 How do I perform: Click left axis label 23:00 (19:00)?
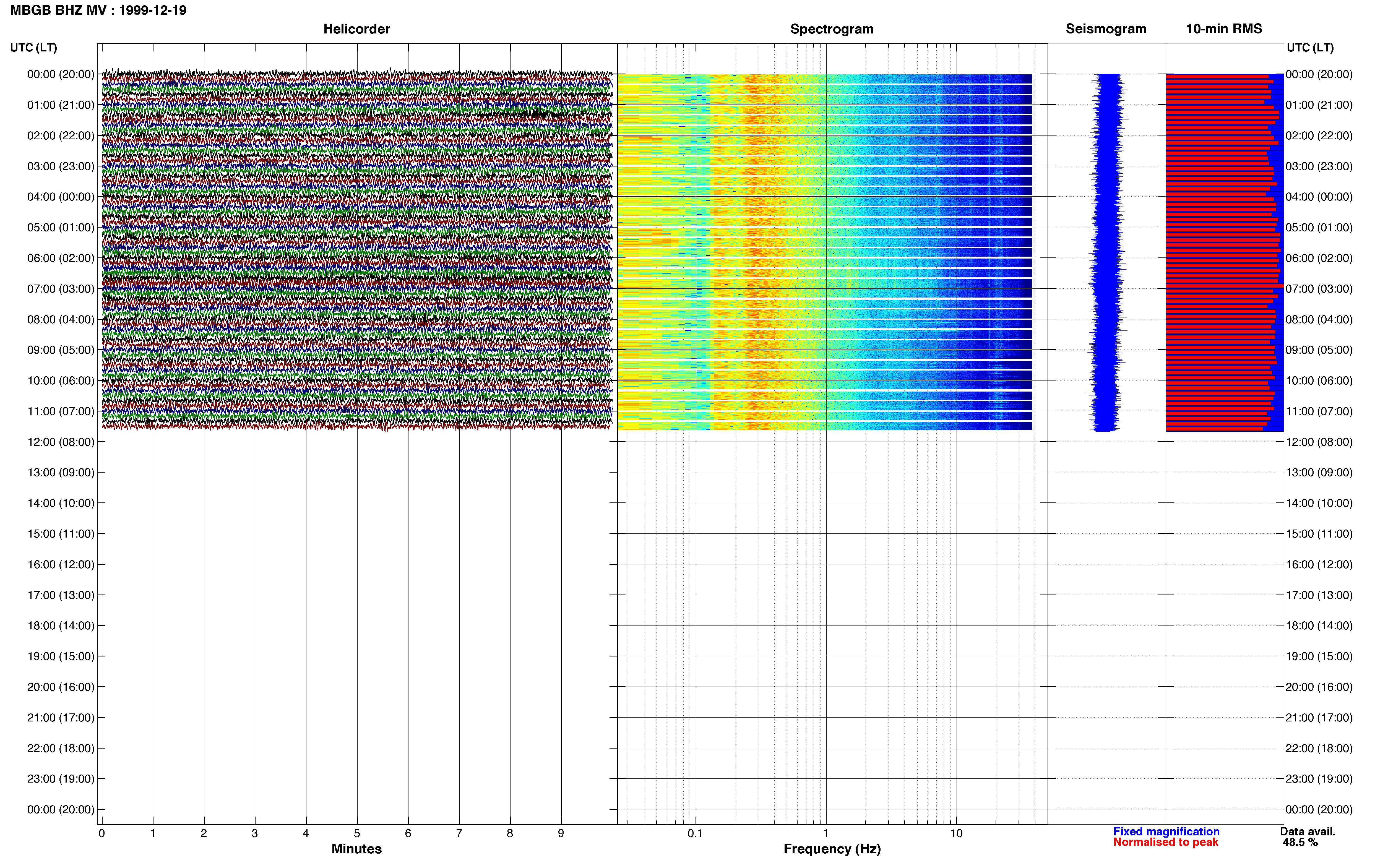tap(61, 779)
